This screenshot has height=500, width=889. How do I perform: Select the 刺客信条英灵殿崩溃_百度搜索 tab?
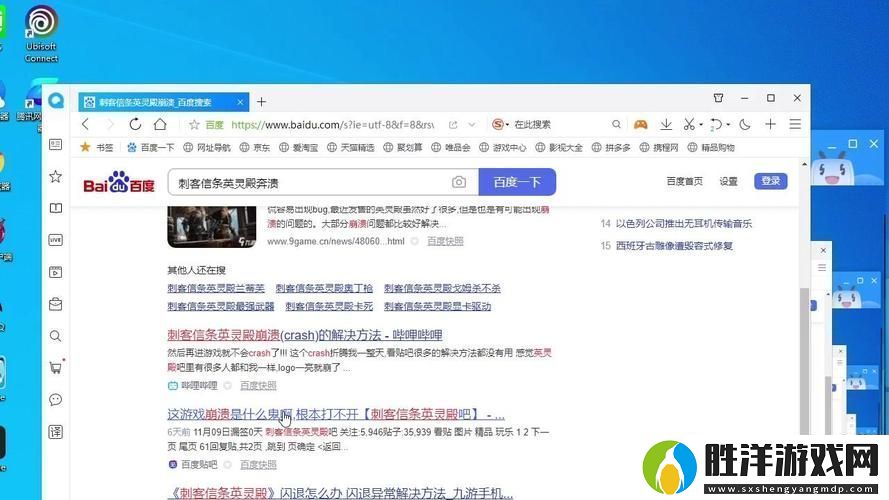163,102
